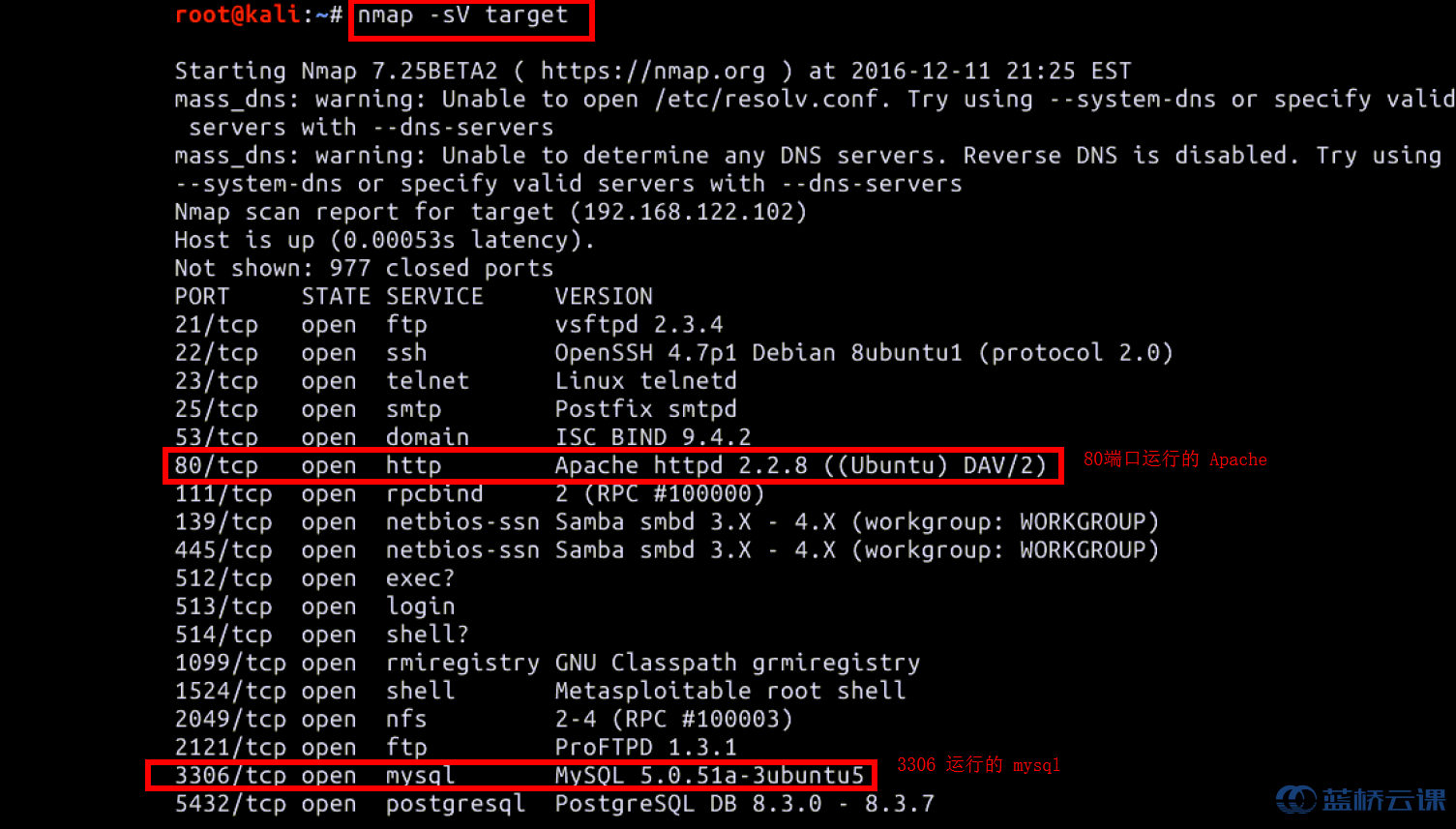Click the 5432/tcp PostgreSQL line
Image resolution: width=1456 pixels, height=829 pixels.
click(554, 804)
